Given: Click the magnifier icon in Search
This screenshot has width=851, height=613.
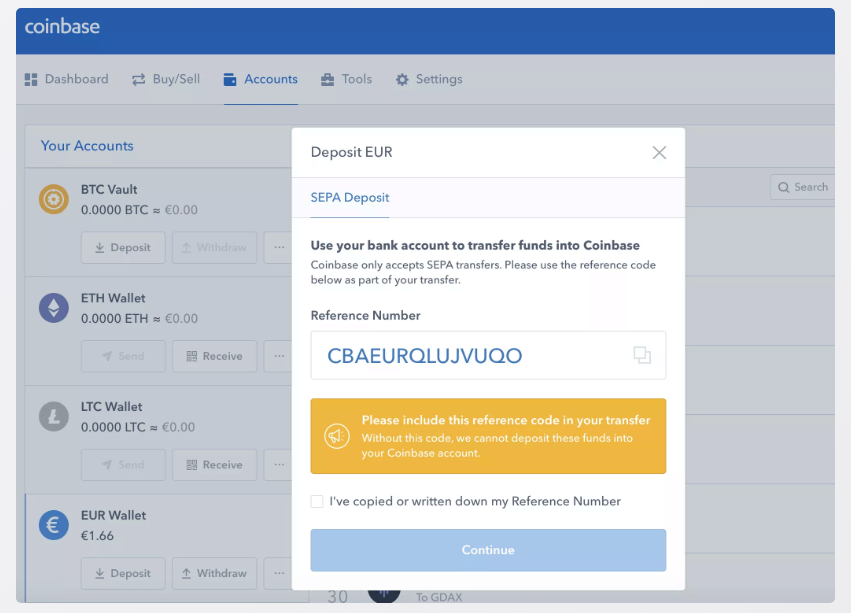Looking at the screenshot, I should click(x=783, y=187).
